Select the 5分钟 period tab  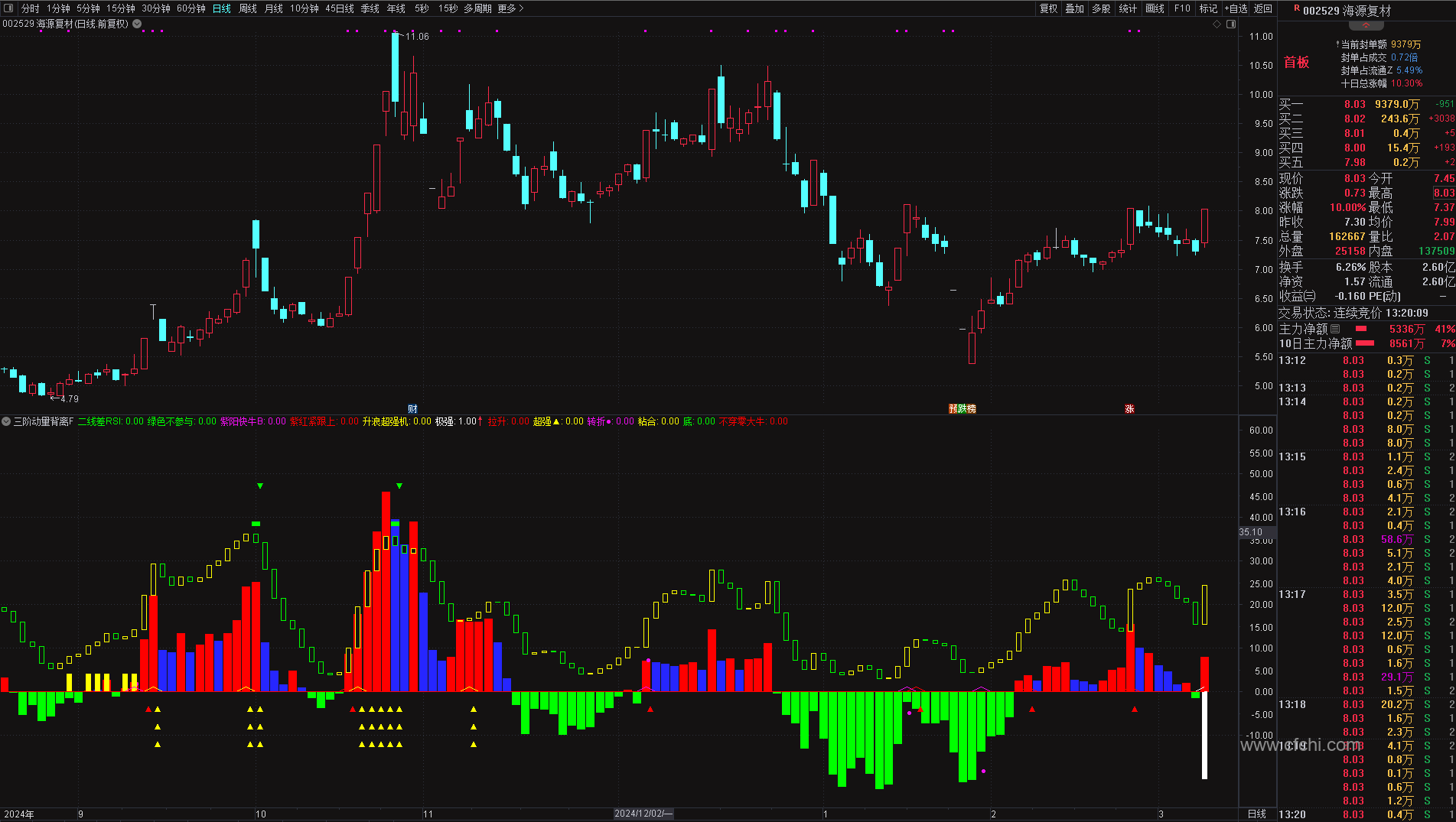88,8
